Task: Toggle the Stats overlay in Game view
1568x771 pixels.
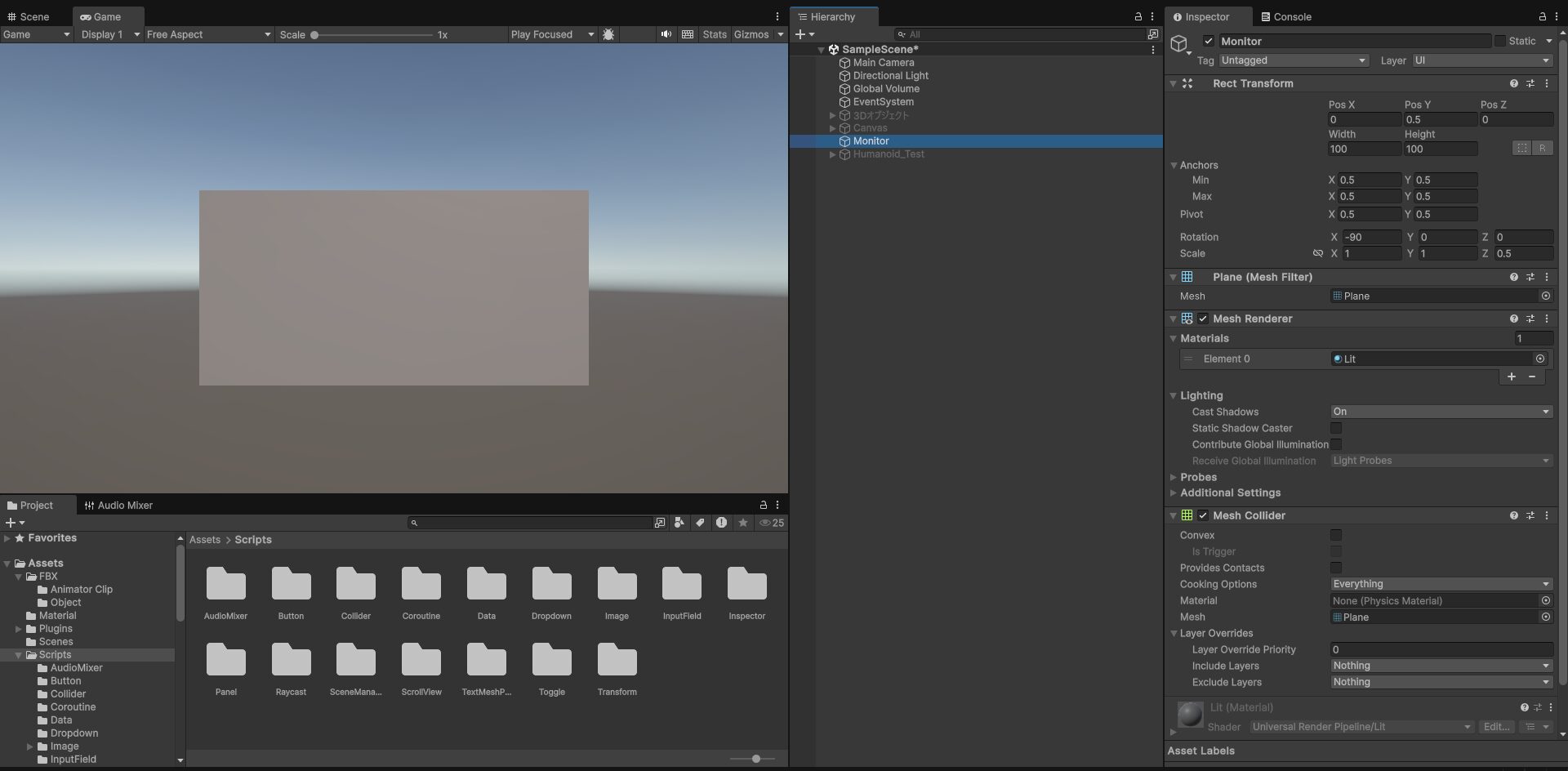Action: click(x=715, y=34)
